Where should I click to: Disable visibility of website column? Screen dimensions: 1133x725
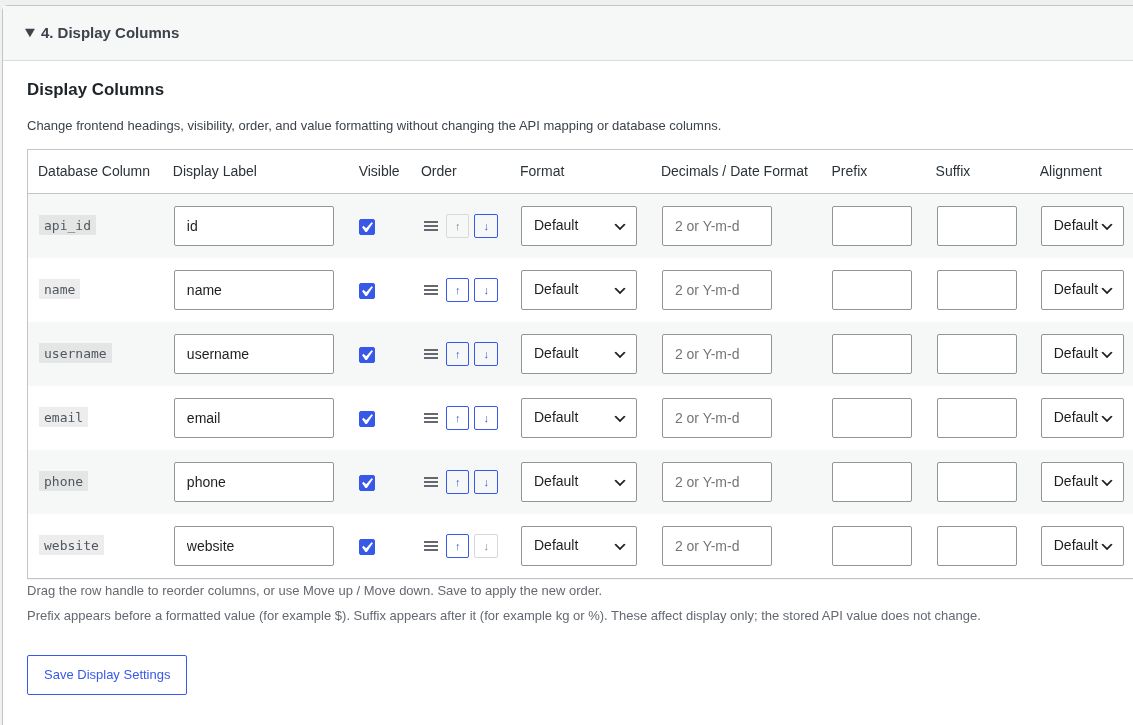tap(367, 546)
